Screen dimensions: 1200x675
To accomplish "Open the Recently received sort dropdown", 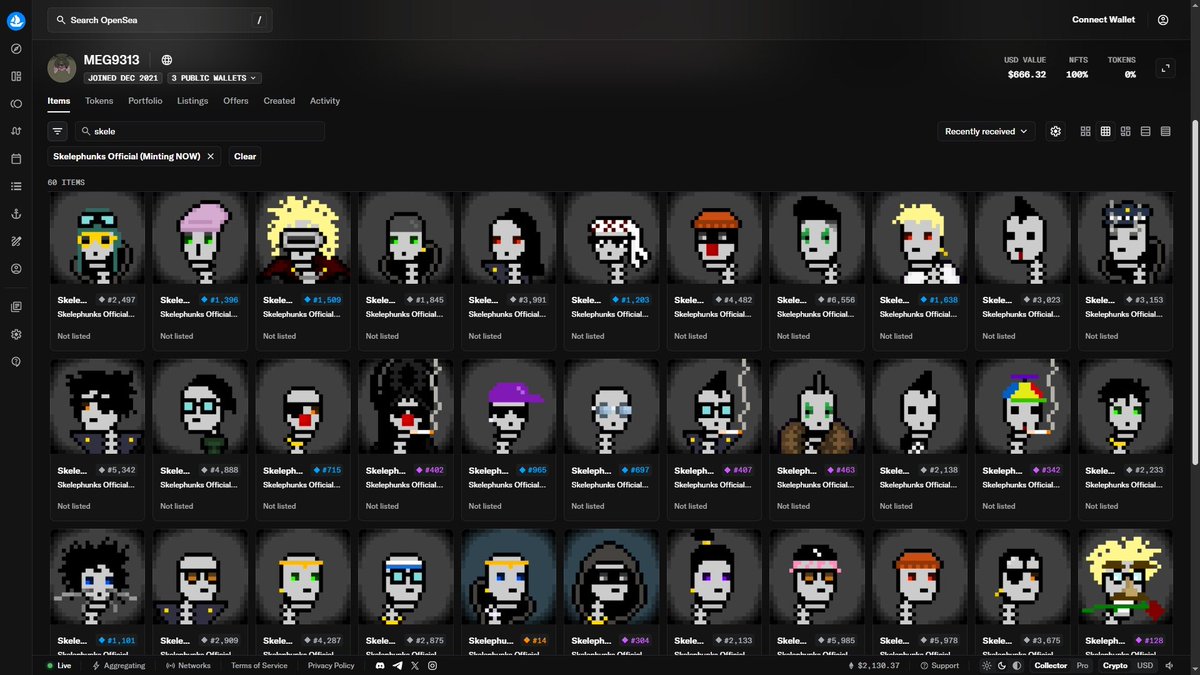I will 987,131.
